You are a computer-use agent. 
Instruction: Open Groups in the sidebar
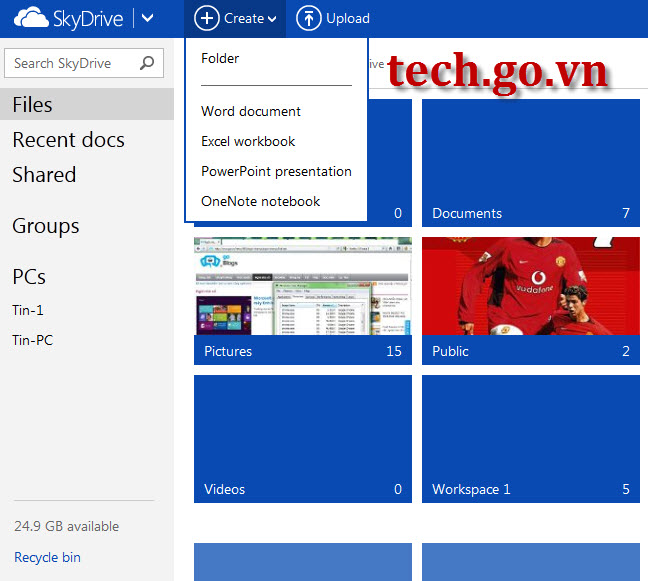46,226
